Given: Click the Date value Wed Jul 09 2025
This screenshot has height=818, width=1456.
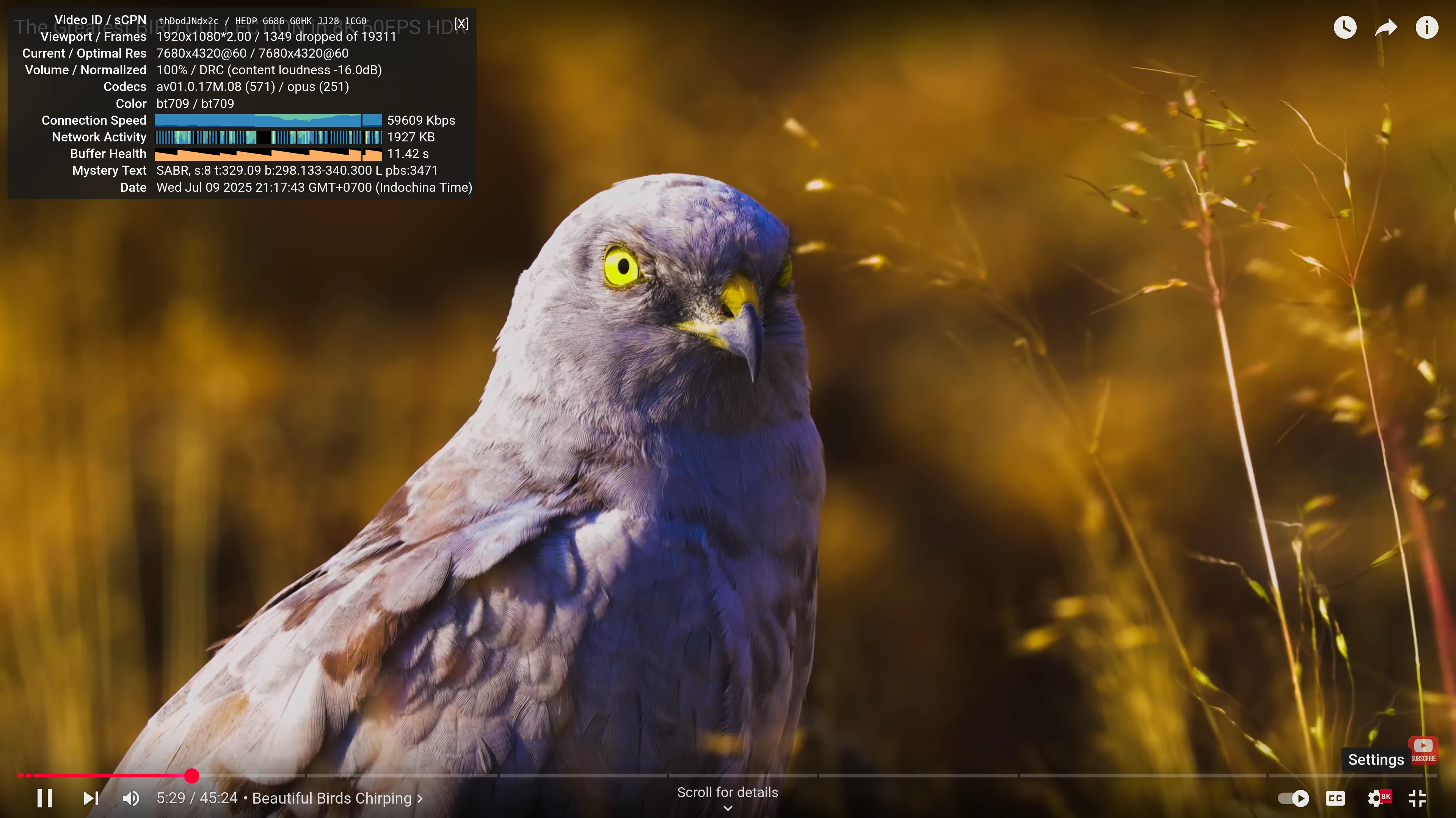Looking at the screenshot, I should [x=314, y=187].
